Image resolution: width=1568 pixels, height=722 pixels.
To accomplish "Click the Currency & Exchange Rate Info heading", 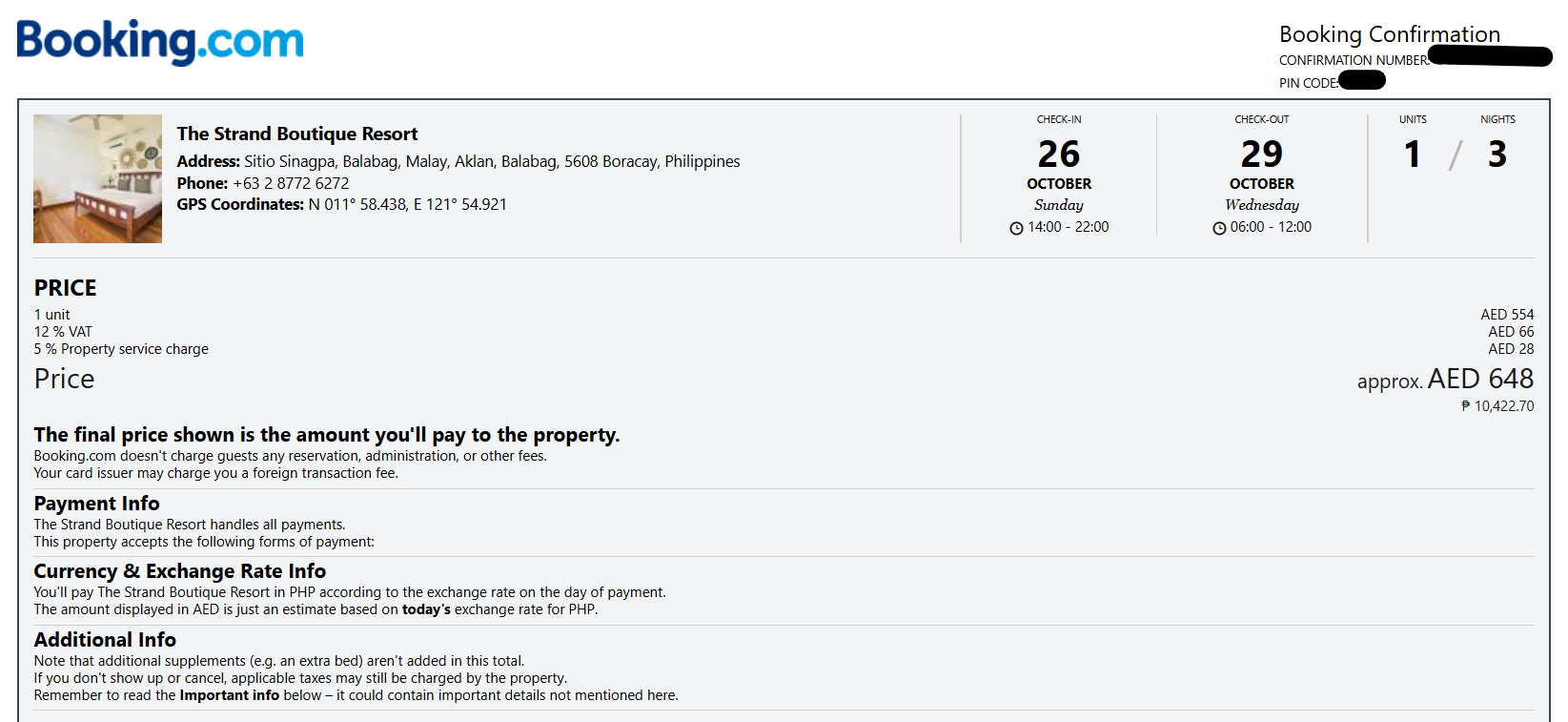I will [x=180, y=571].
